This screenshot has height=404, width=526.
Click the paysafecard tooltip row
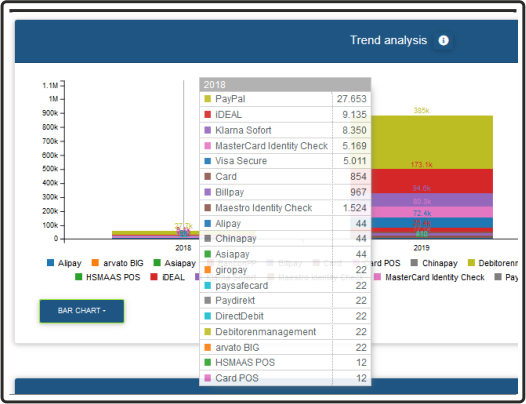click(285, 286)
